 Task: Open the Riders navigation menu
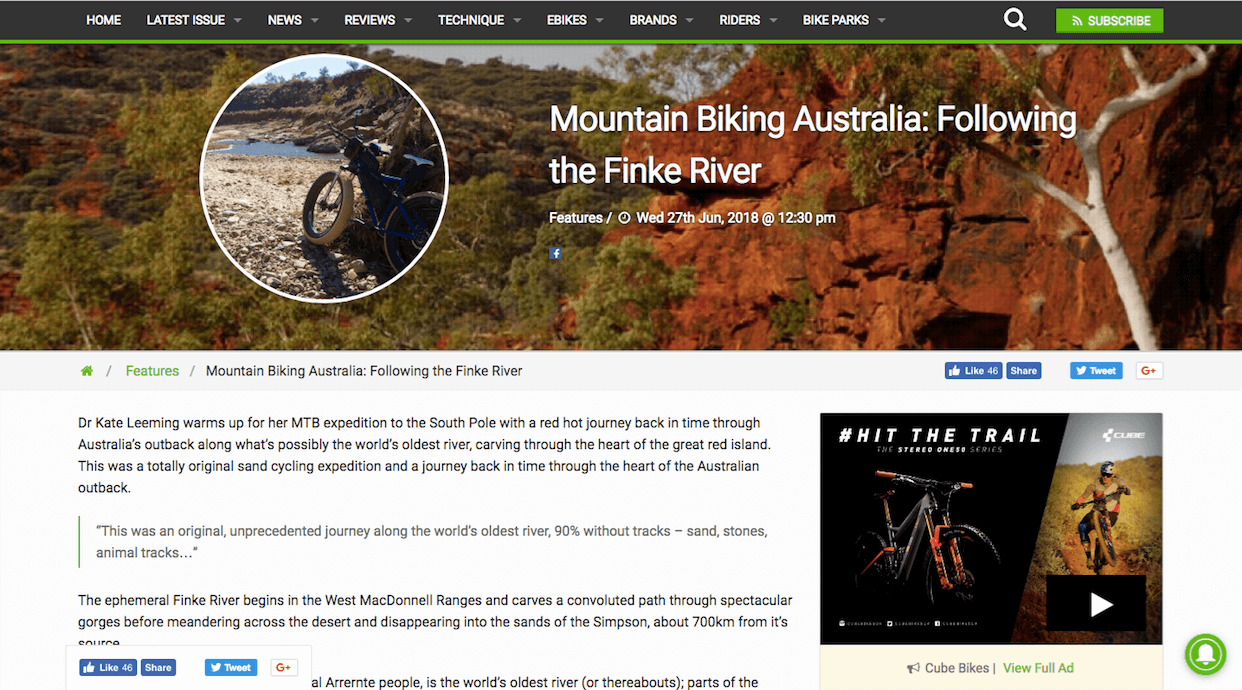(x=747, y=20)
